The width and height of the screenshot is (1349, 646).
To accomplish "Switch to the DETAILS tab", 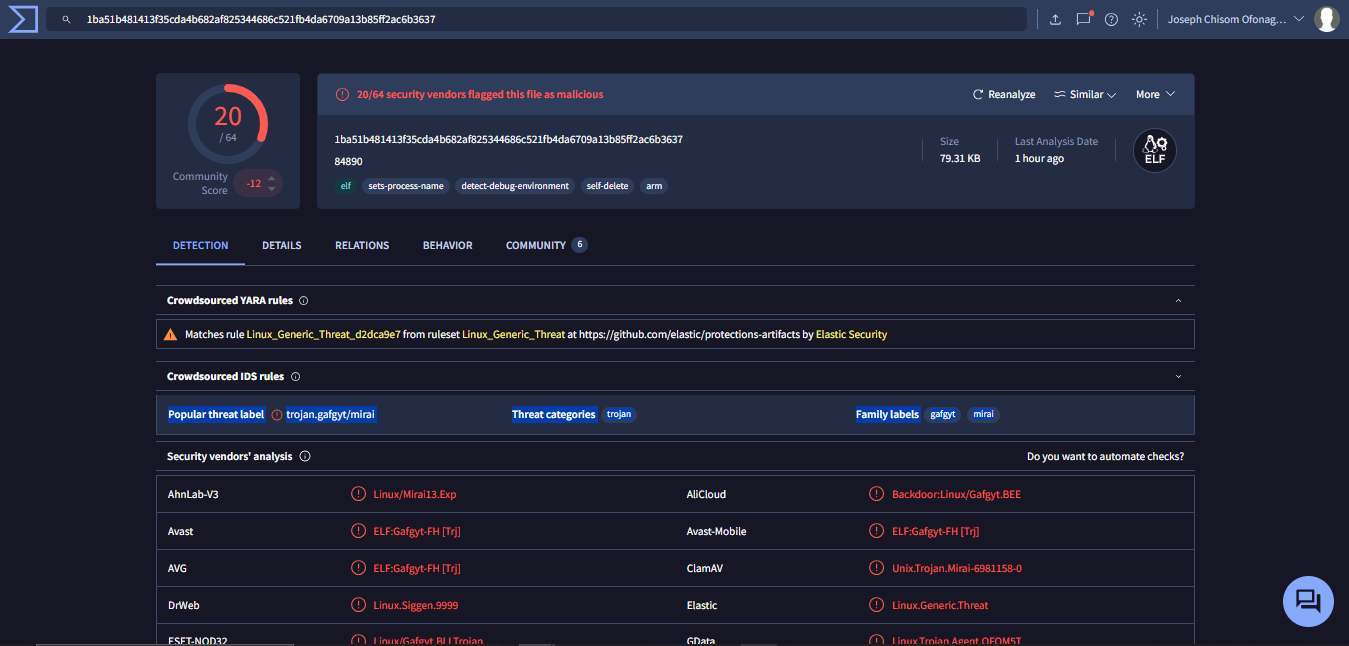I will click(282, 245).
